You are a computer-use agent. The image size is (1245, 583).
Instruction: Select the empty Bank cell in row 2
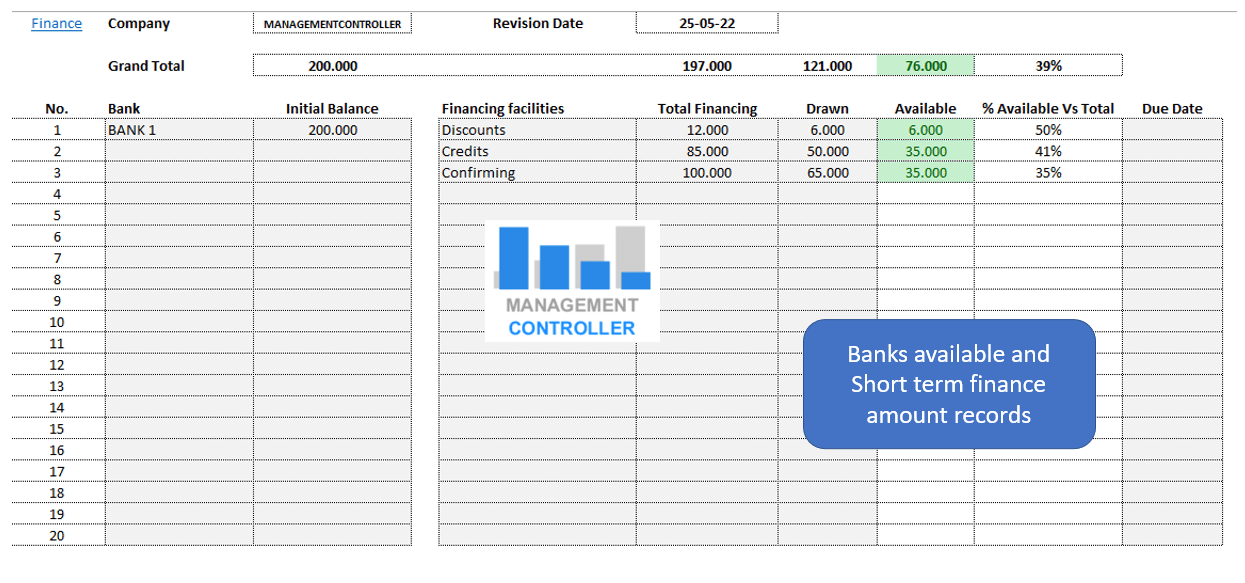point(178,151)
